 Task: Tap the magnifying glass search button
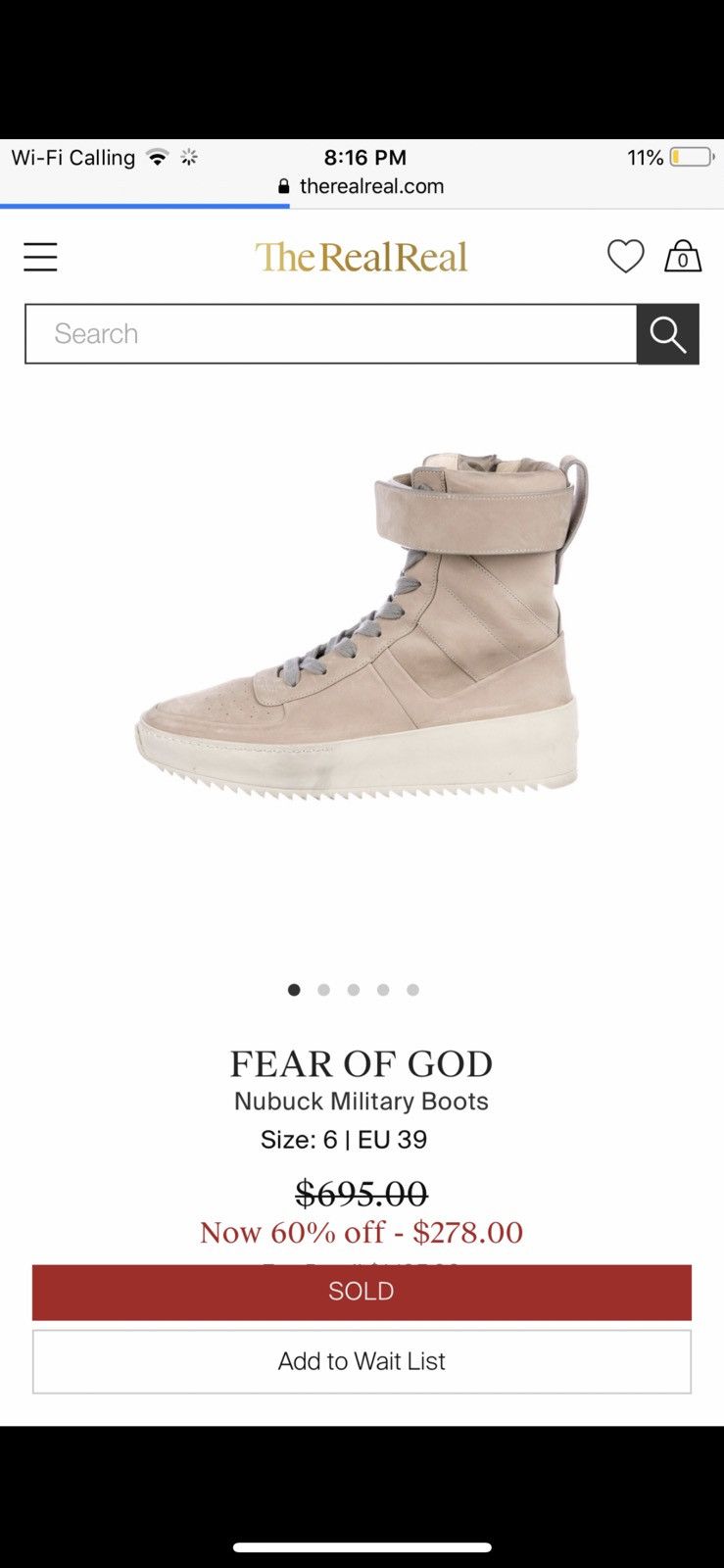[x=668, y=334]
